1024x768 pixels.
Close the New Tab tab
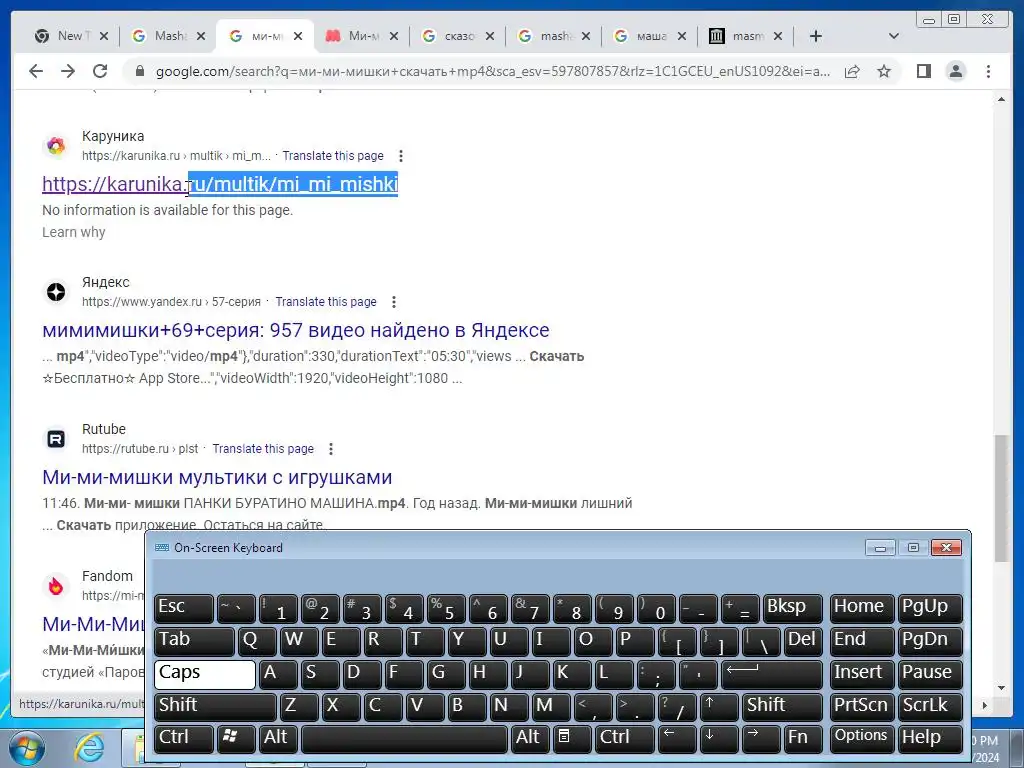[x=104, y=36]
